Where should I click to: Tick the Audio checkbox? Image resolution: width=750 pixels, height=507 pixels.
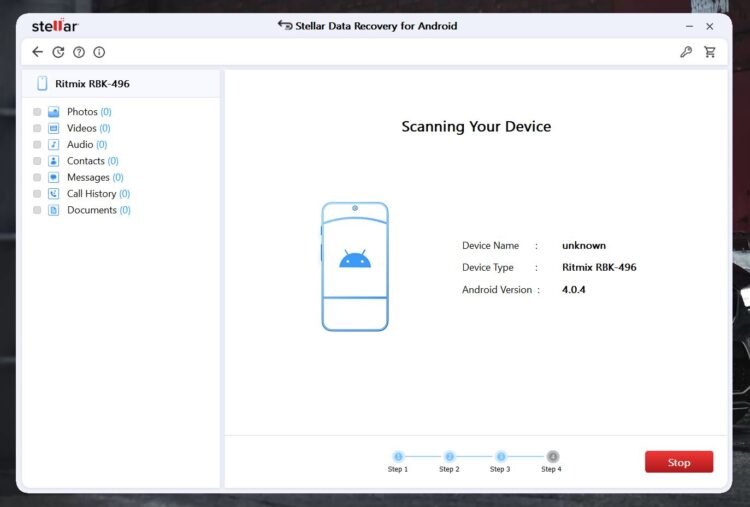coord(37,144)
